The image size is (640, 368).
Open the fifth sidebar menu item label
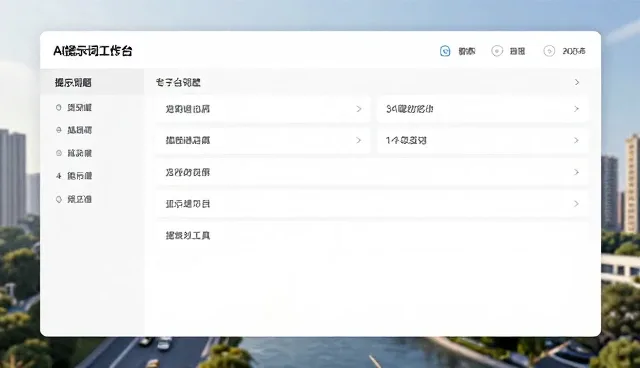tap(79, 199)
